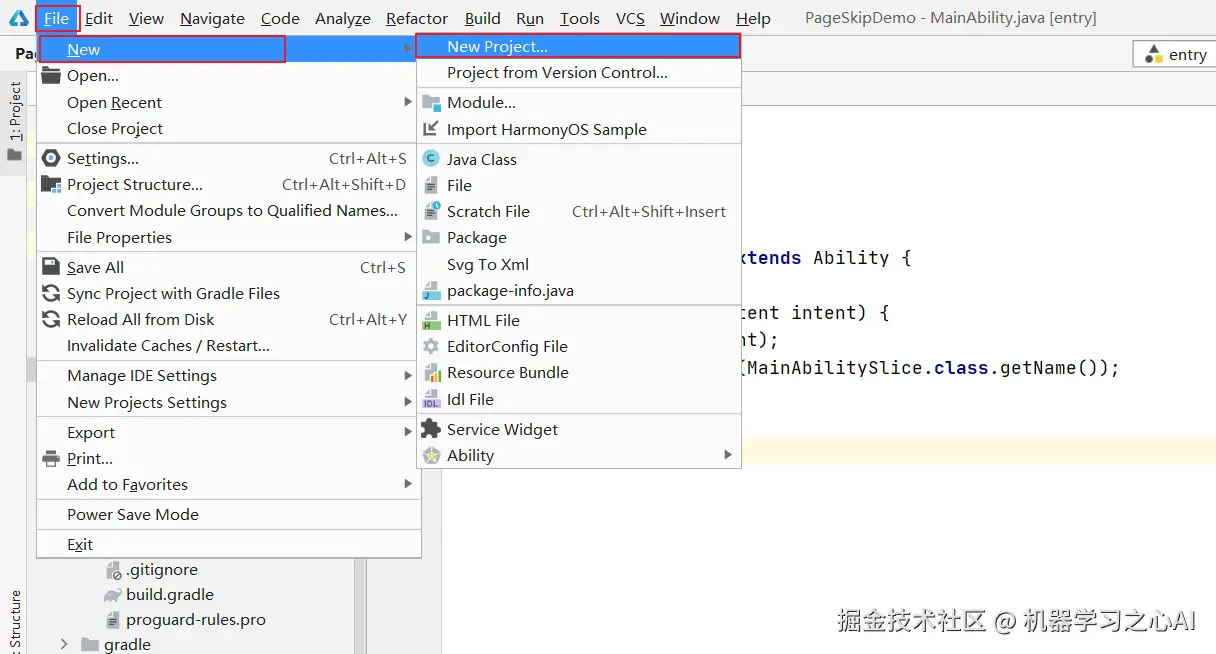Click Close Project menu entry
Screen dimensions: 1216x654
(x=229, y=128)
